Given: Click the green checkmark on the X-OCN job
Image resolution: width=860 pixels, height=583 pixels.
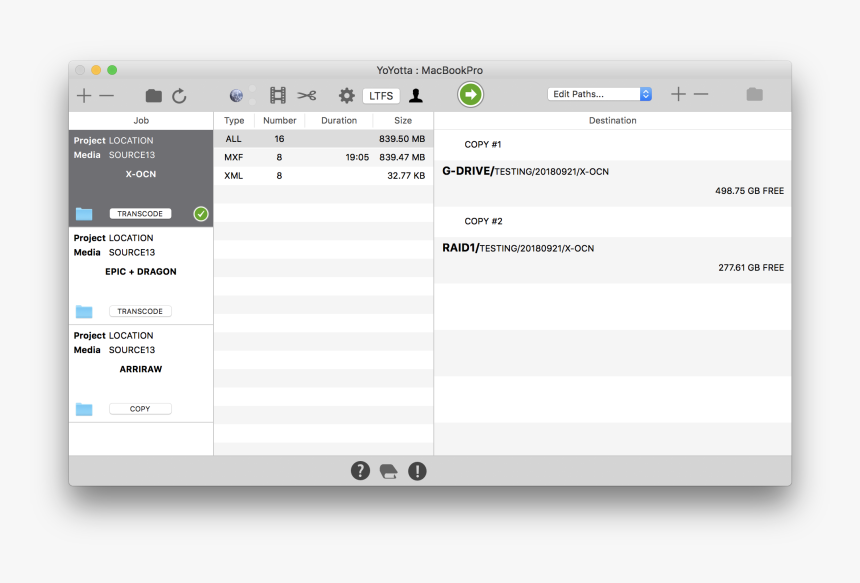Looking at the screenshot, I should point(199,213).
